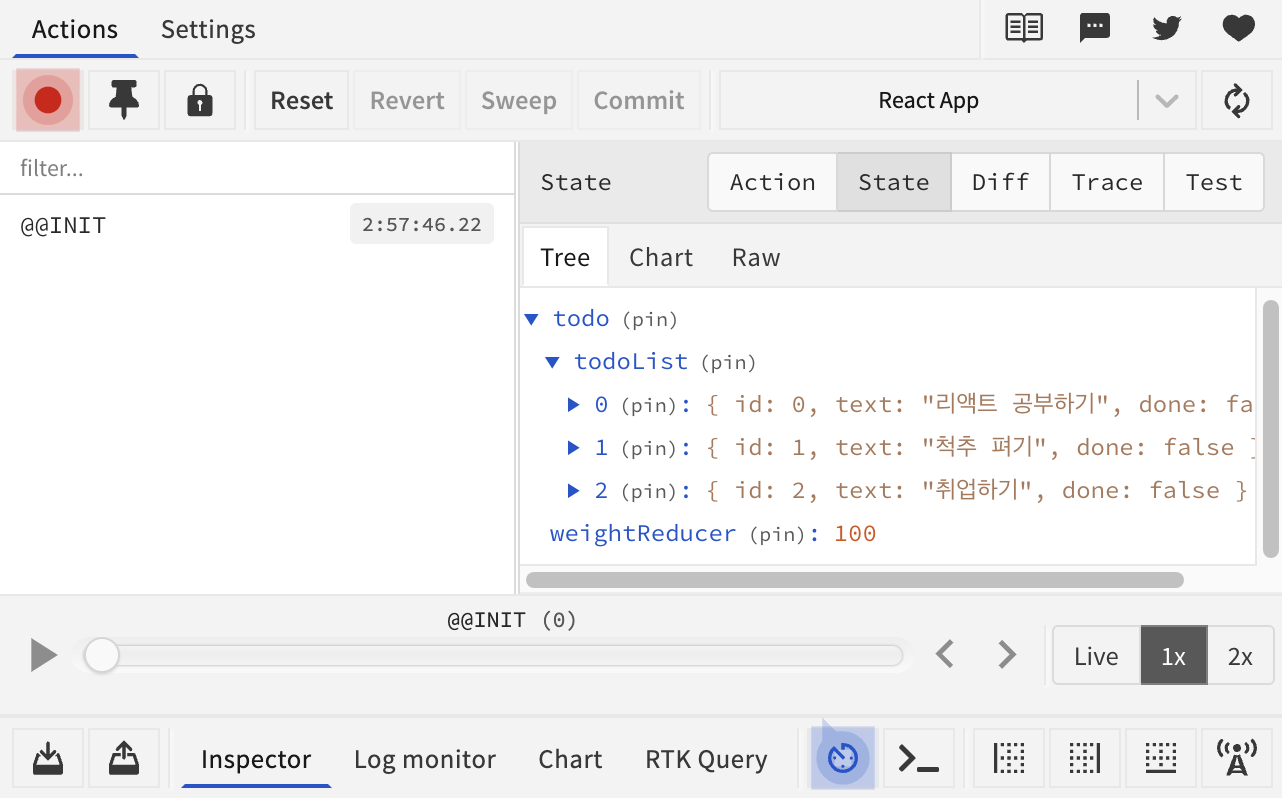The width and height of the screenshot is (1282, 798).
Task: Open the Diff inspector tab
Action: pyautogui.click(x=1001, y=182)
